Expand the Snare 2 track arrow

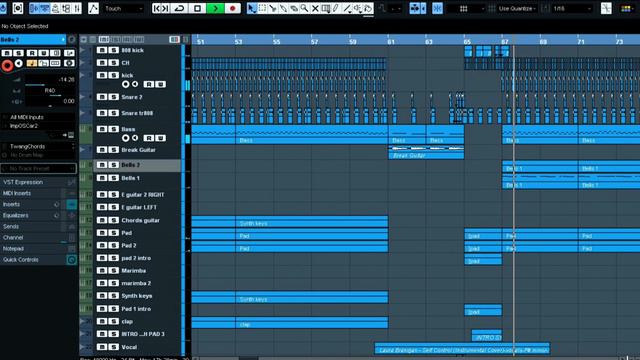(82, 97)
